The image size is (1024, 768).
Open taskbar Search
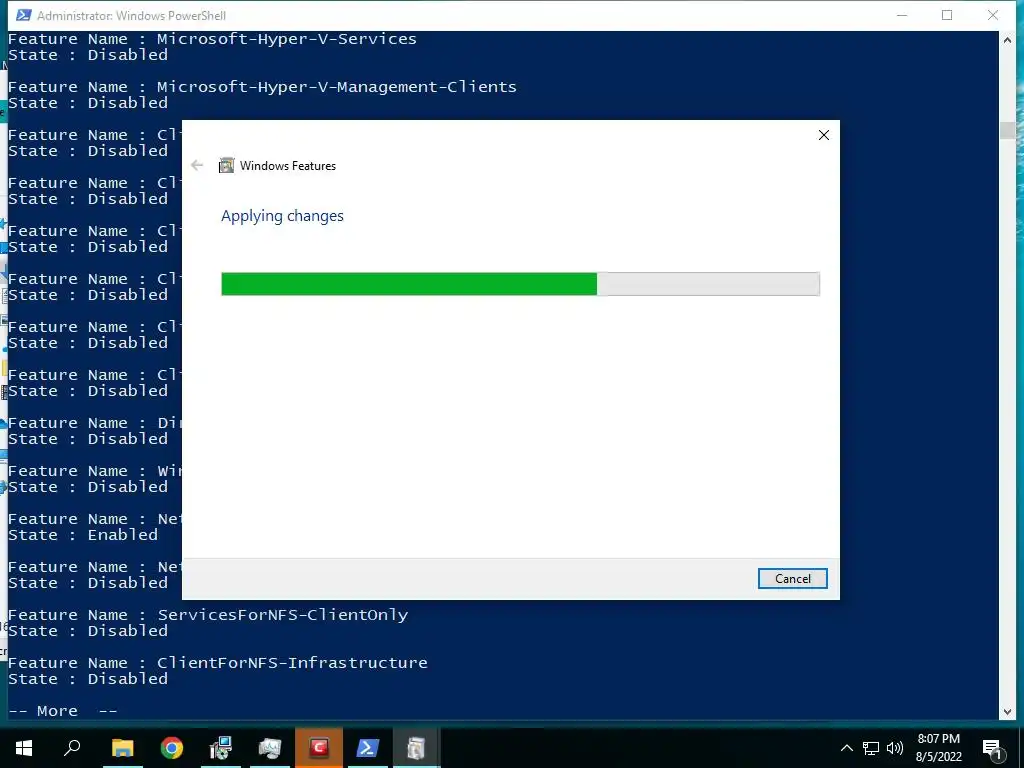tap(72, 748)
